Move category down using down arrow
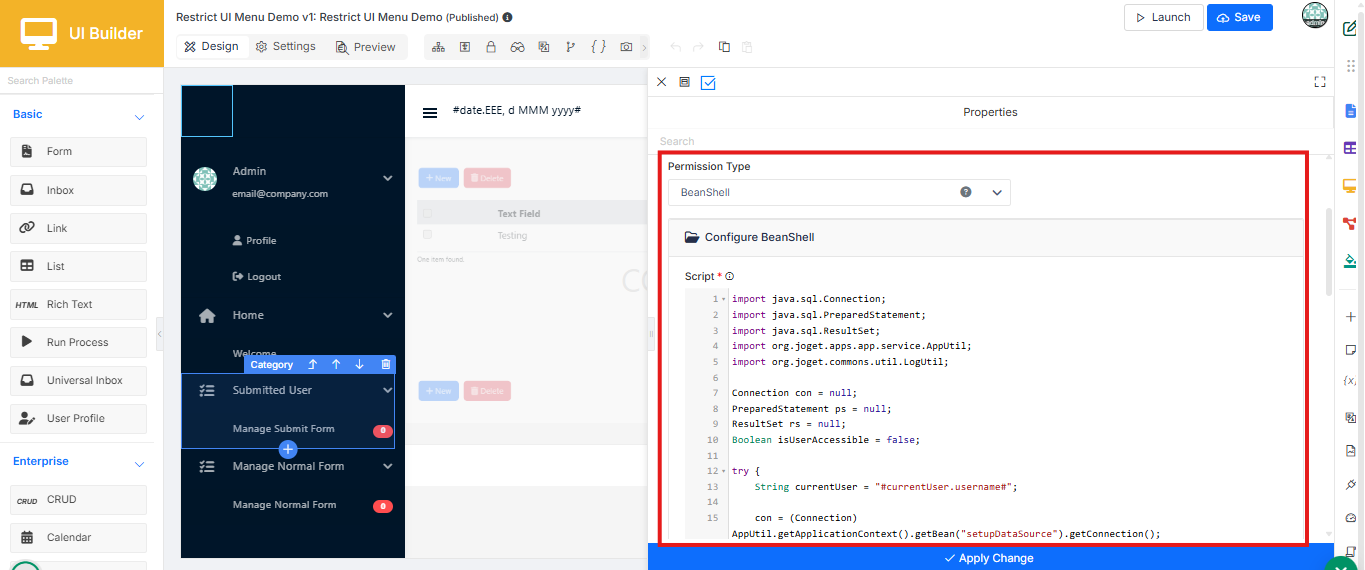This screenshot has width=1365, height=570. [360, 365]
